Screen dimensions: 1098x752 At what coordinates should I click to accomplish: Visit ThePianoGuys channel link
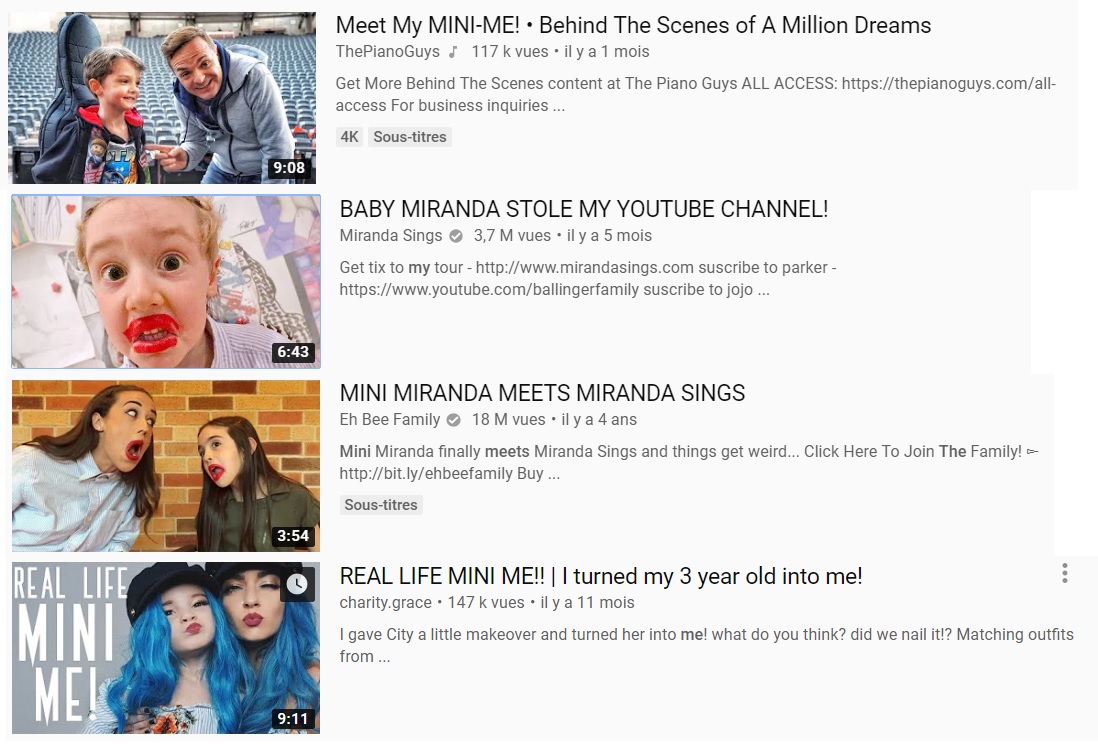[387, 52]
